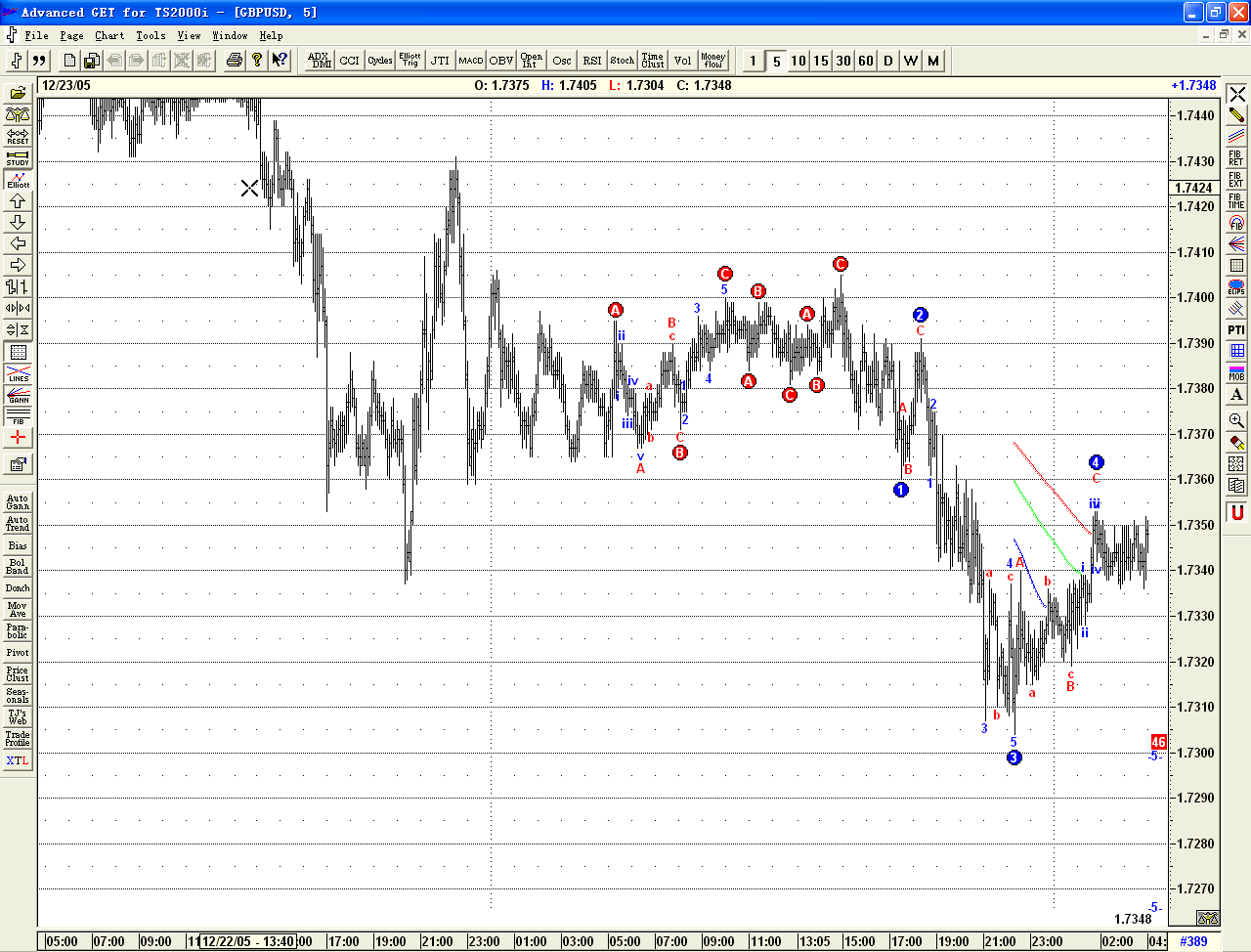Select the LINES drawing tool
Screen dimensions: 1251x952
[18, 373]
